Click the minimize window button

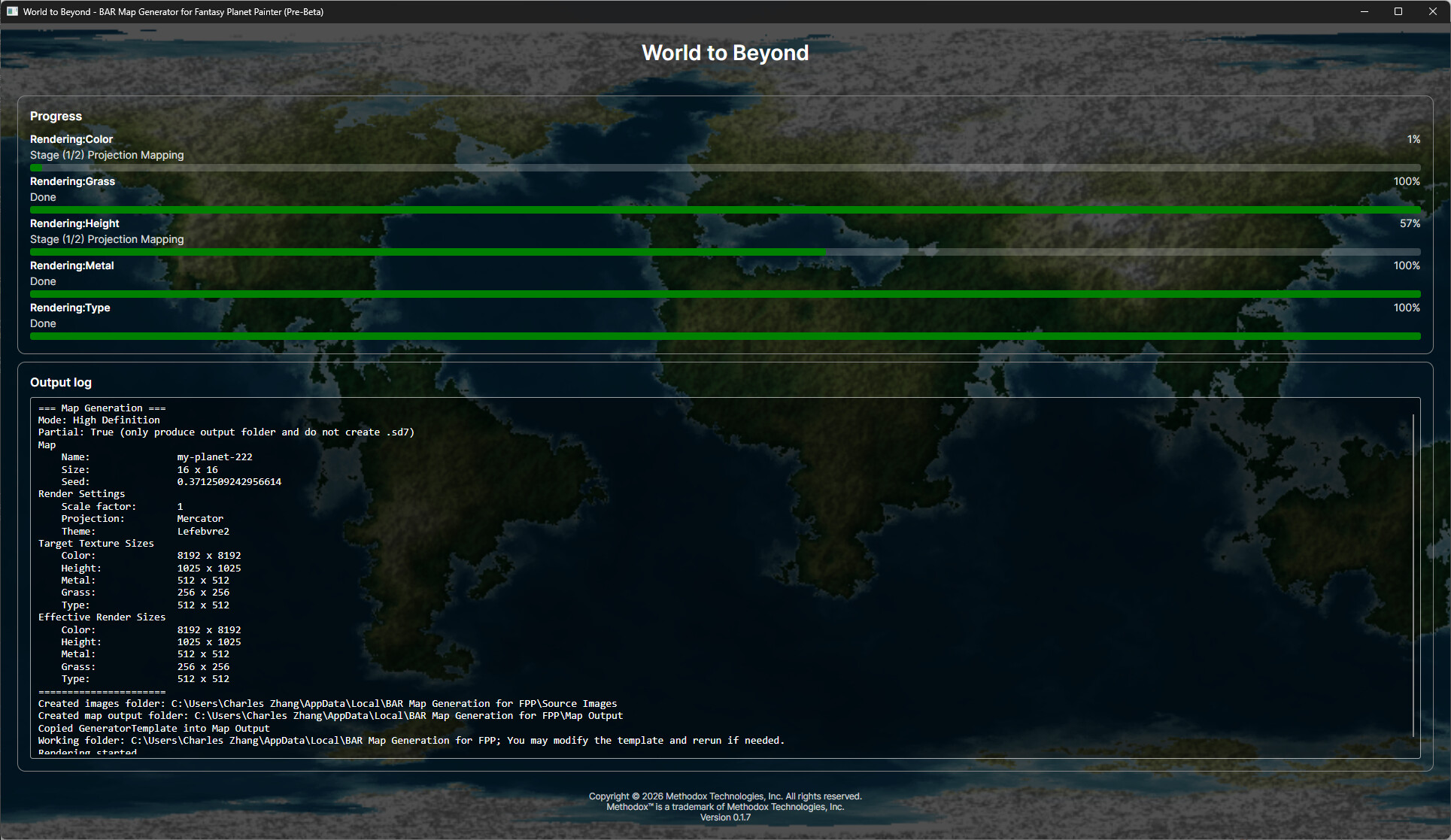tap(1364, 11)
